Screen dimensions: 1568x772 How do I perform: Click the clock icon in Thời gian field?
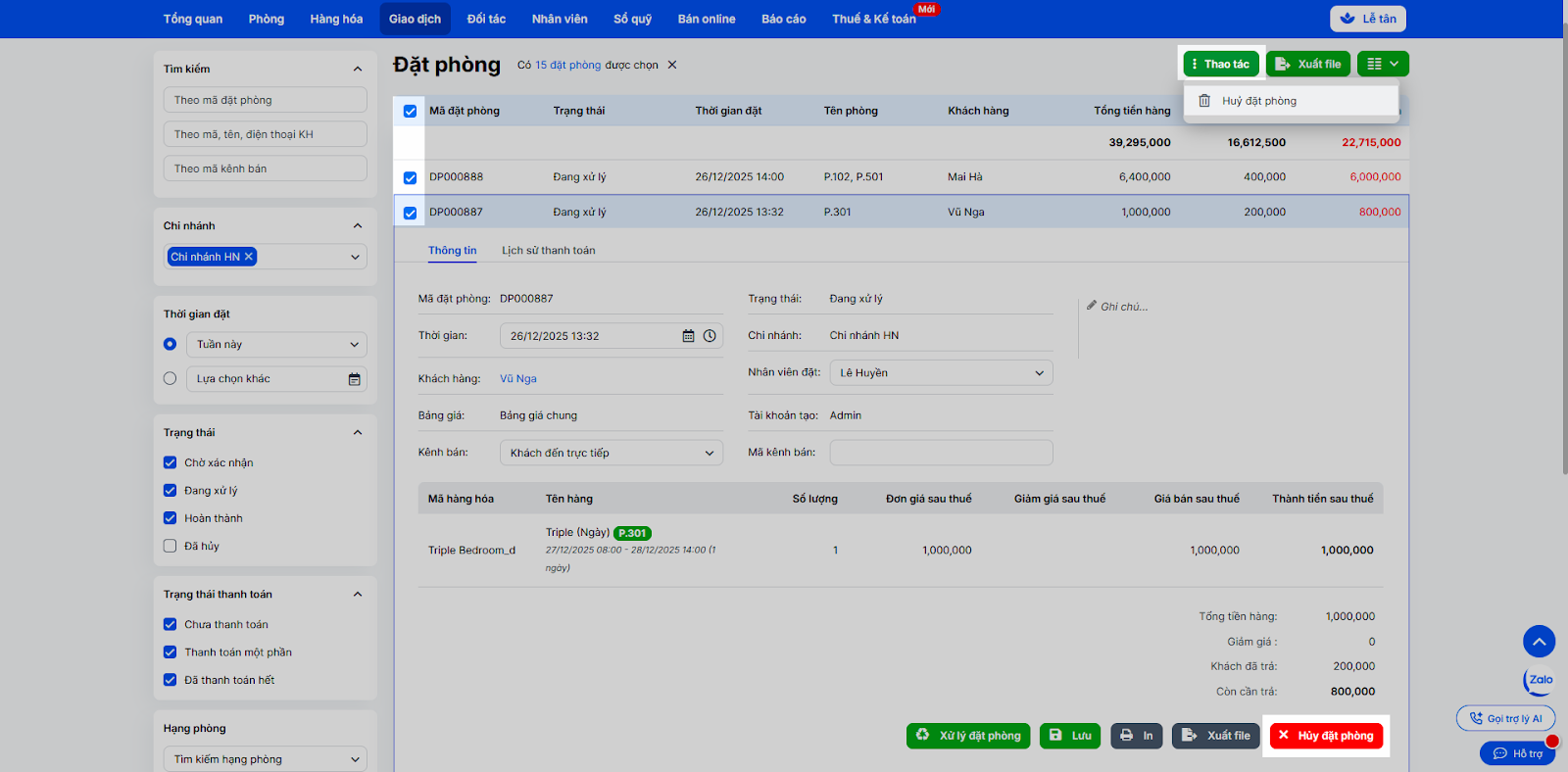click(x=710, y=336)
